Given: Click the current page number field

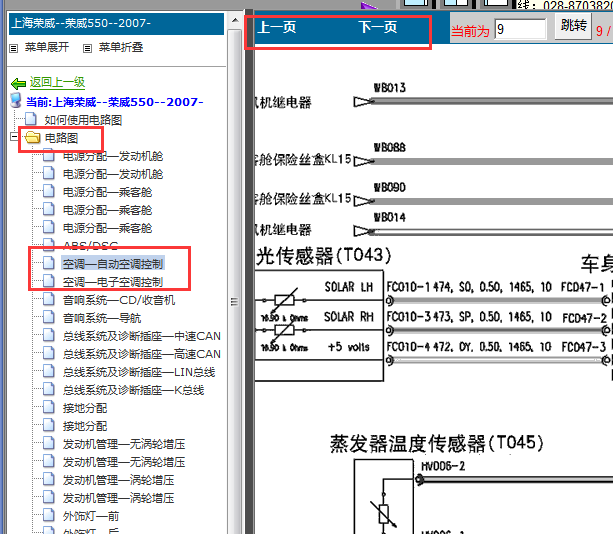Looking at the screenshot, I should (520, 29).
